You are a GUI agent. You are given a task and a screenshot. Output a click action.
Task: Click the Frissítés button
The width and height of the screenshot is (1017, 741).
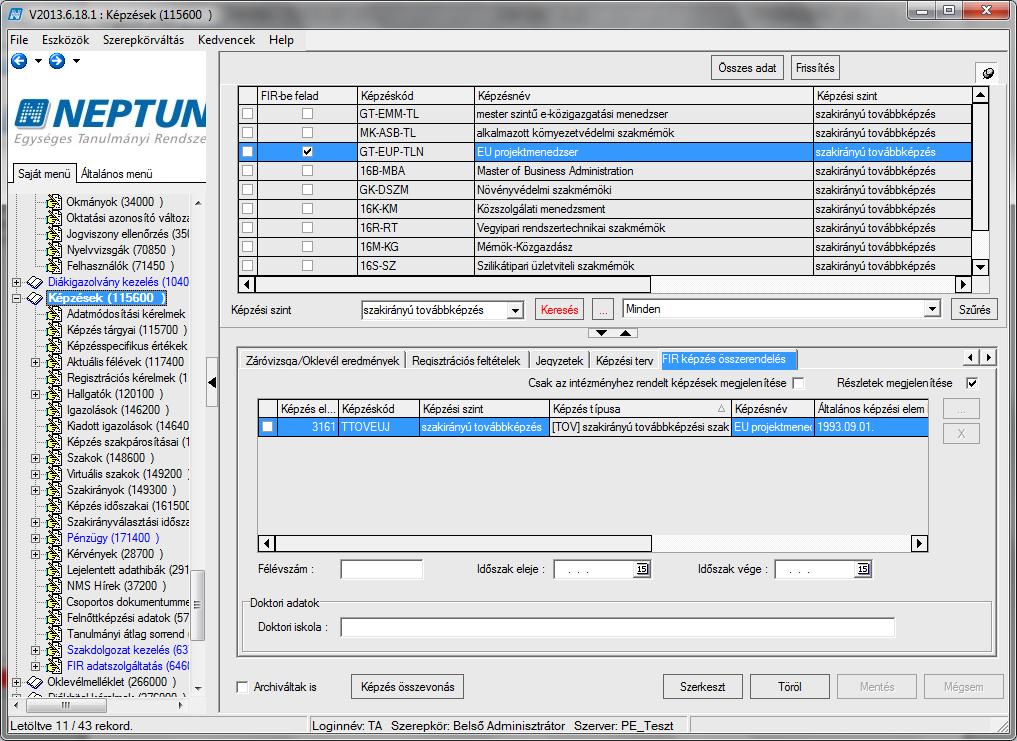coord(815,67)
